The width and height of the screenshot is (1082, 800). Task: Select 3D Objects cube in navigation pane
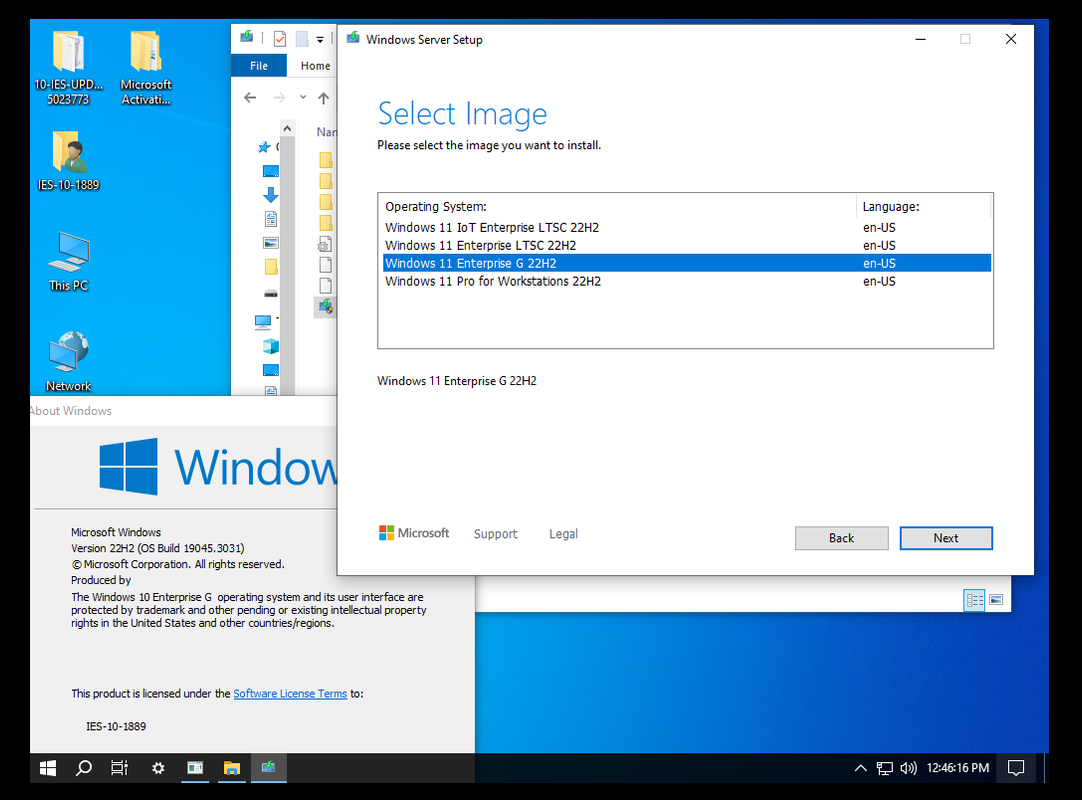(x=270, y=346)
